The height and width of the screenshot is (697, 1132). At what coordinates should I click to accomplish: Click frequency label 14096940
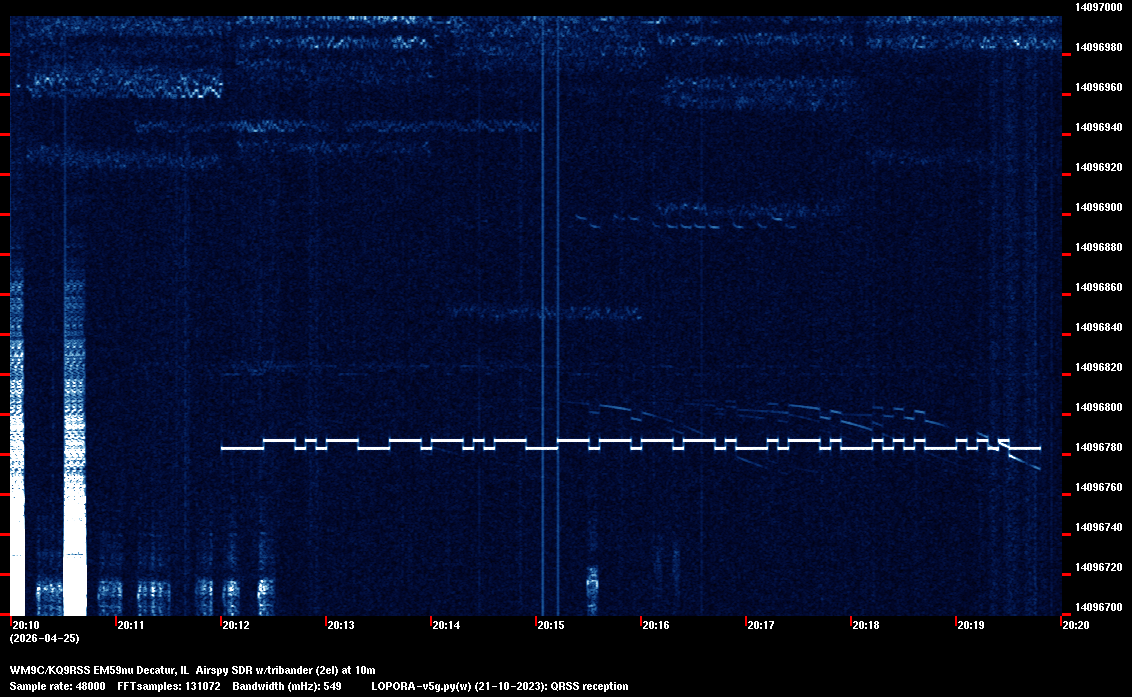tap(1099, 127)
